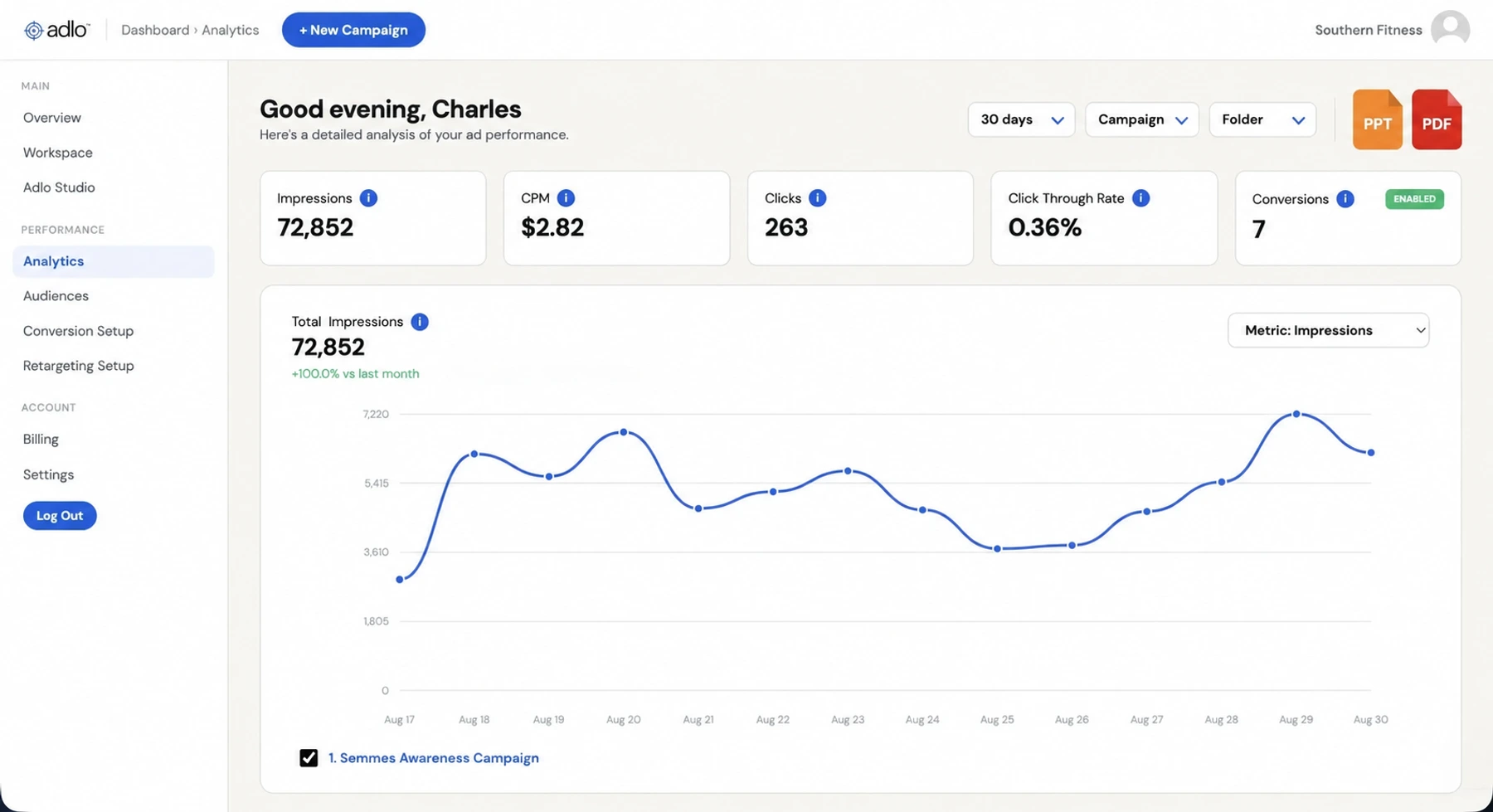The height and width of the screenshot is (812, 1493).
Task: Click the ENABLED badge on Conversions
Action: pos(1414,199)
